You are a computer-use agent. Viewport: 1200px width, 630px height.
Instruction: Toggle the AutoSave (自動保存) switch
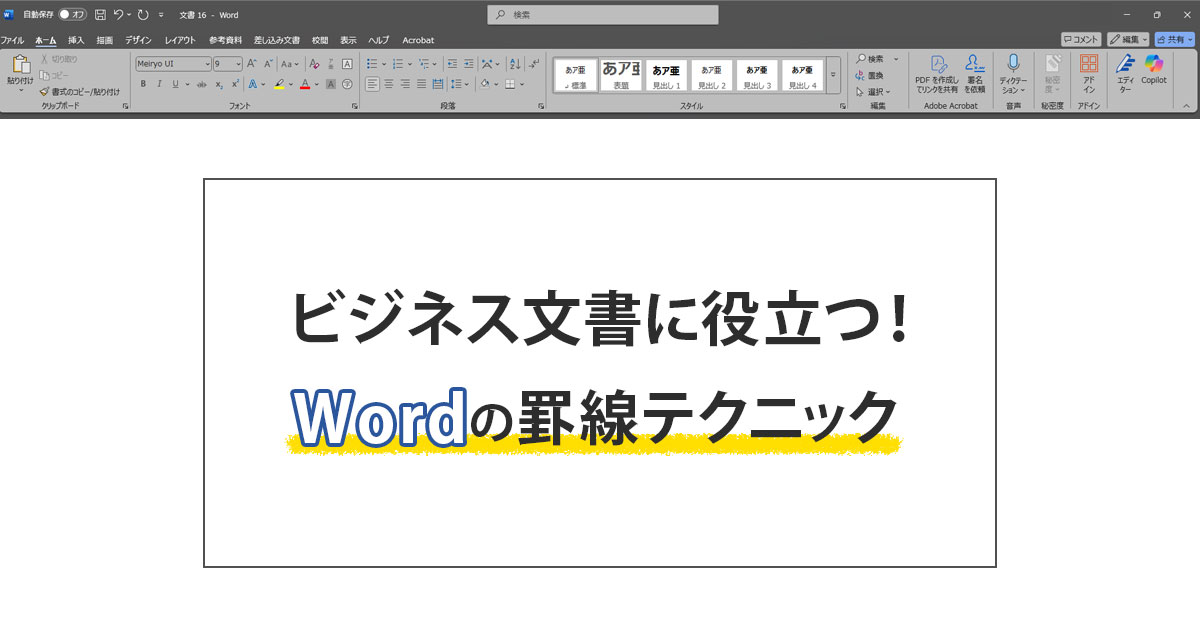click(x=72, y=15)
